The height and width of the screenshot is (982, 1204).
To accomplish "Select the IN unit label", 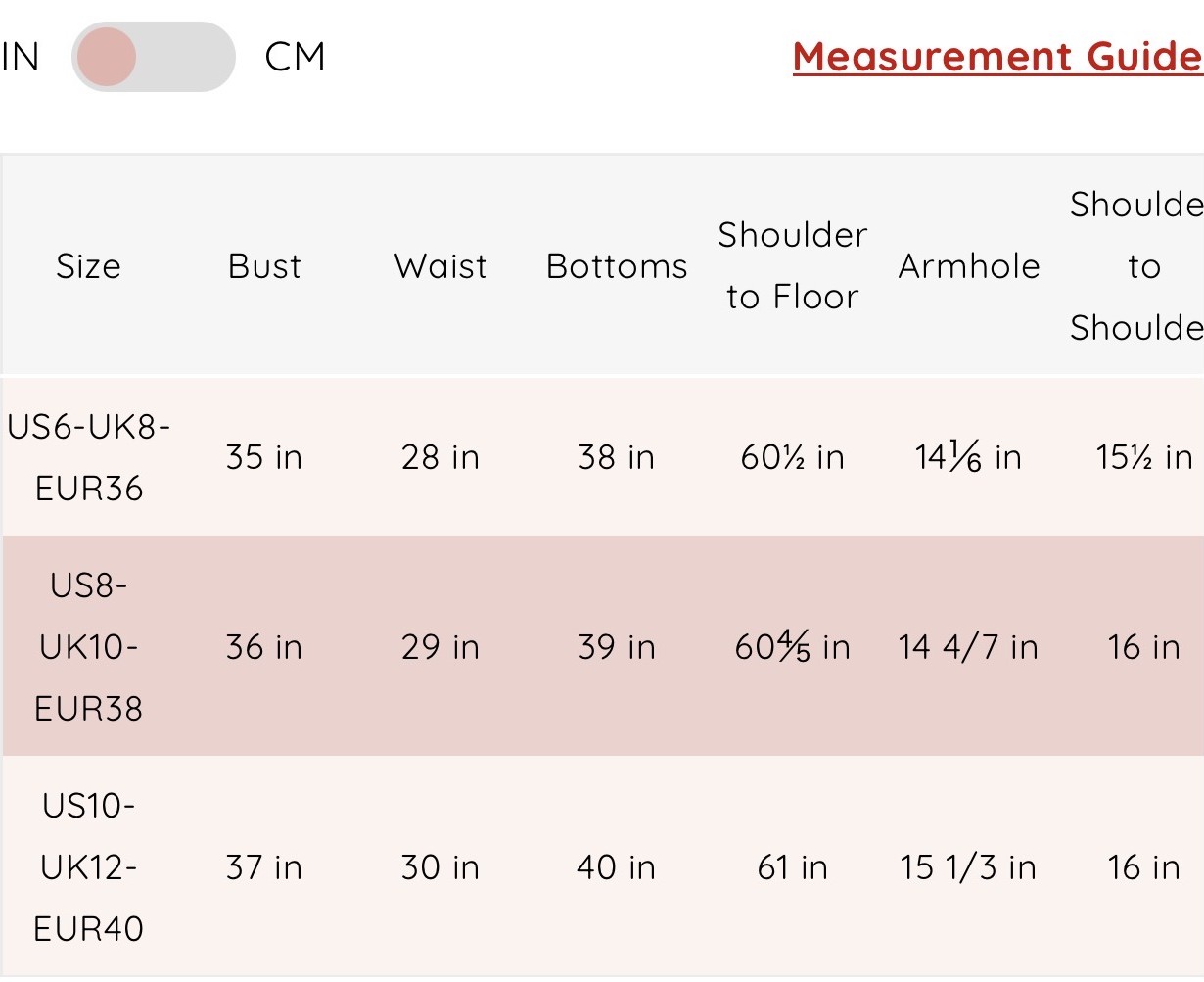I will (20, 57).
